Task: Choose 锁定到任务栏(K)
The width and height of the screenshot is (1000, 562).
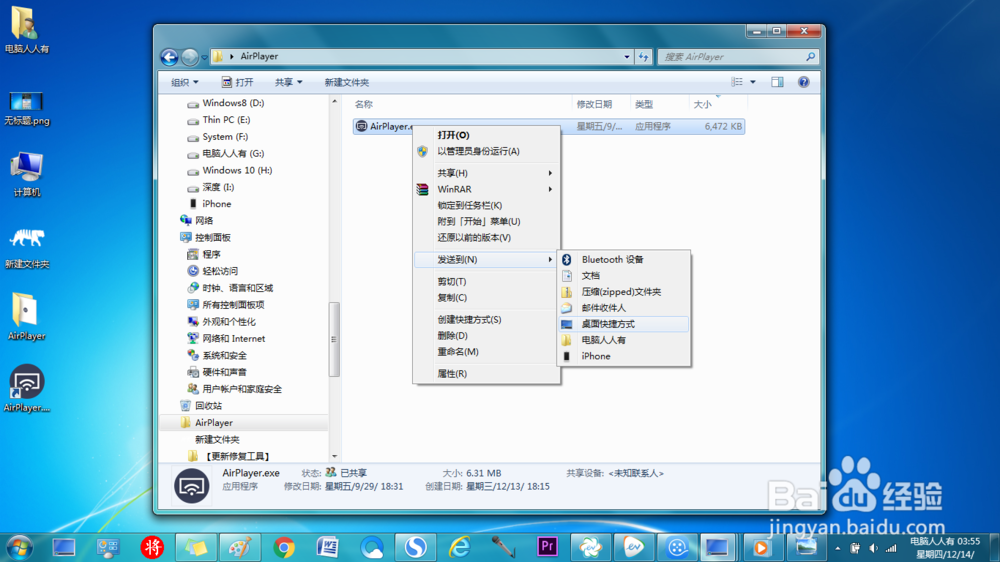Action: (x=487, y=205)
